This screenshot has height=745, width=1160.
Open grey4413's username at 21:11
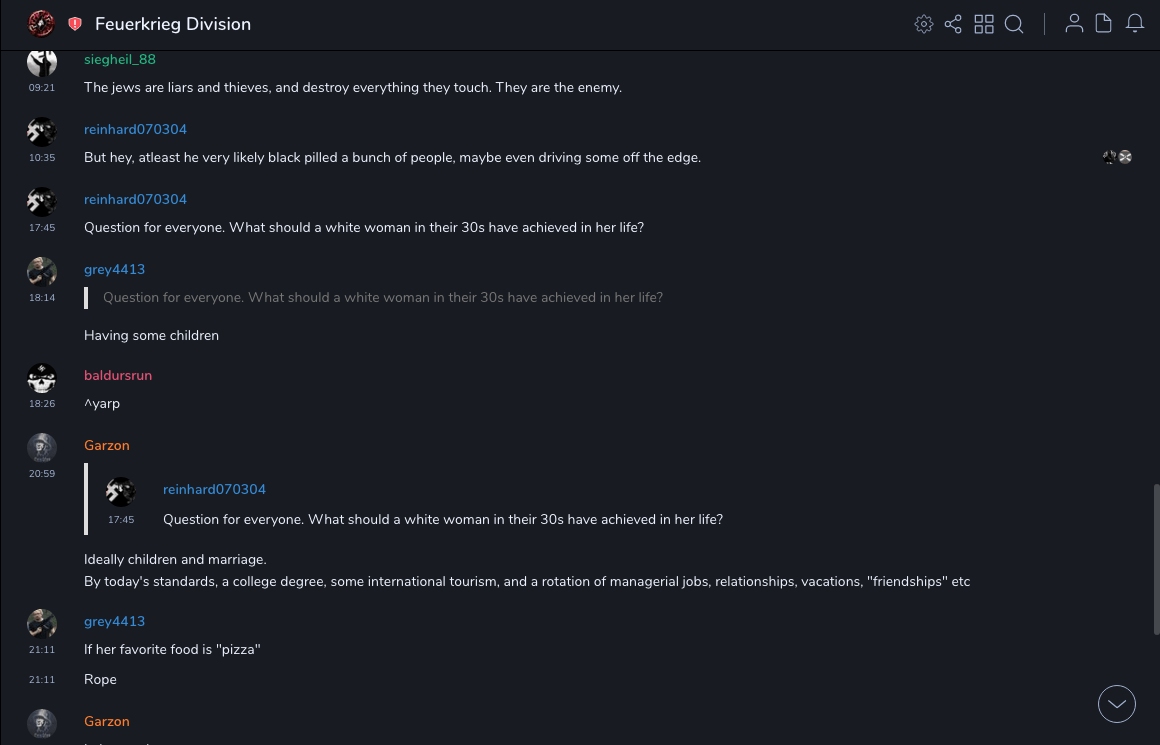(114, 621)
